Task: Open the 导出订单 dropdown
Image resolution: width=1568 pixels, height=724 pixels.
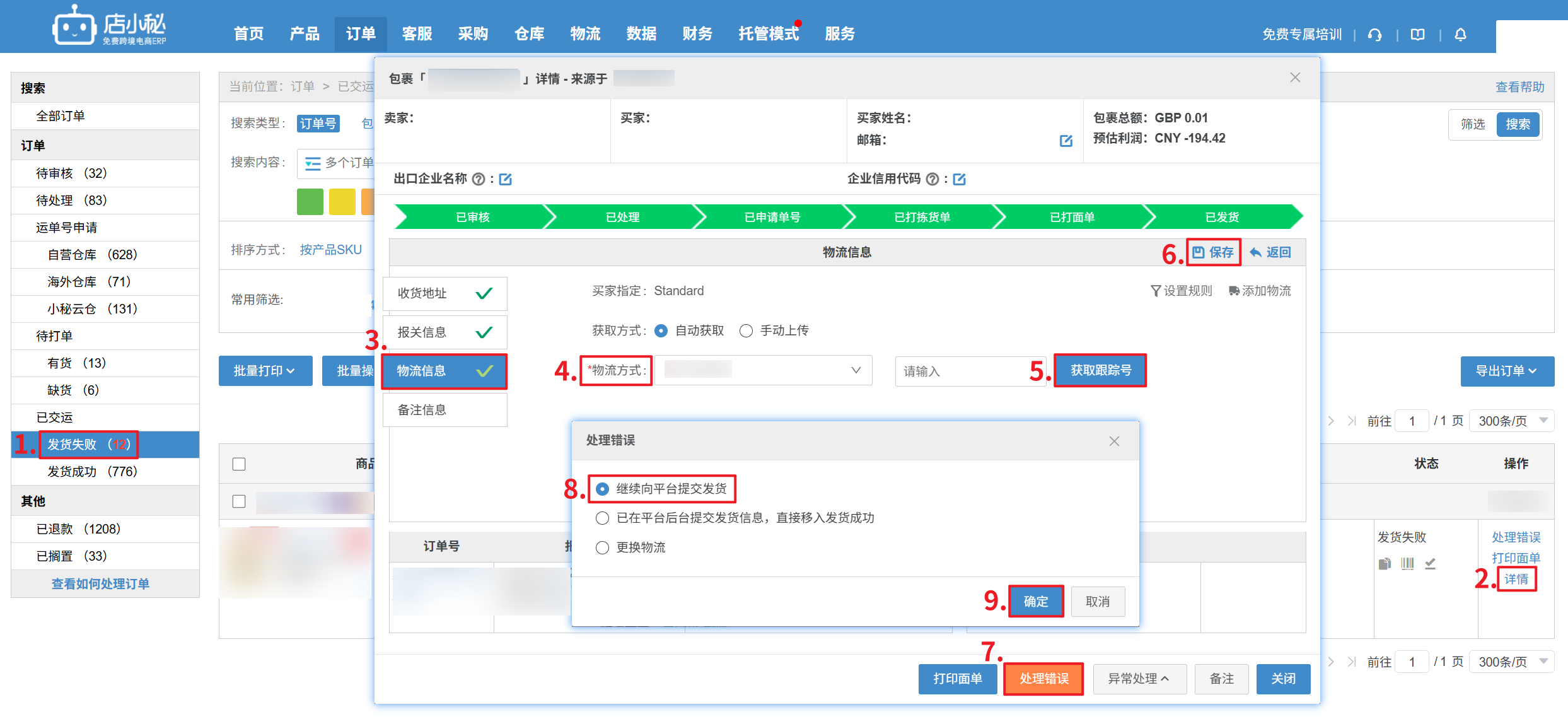Action: [1506, 371]
